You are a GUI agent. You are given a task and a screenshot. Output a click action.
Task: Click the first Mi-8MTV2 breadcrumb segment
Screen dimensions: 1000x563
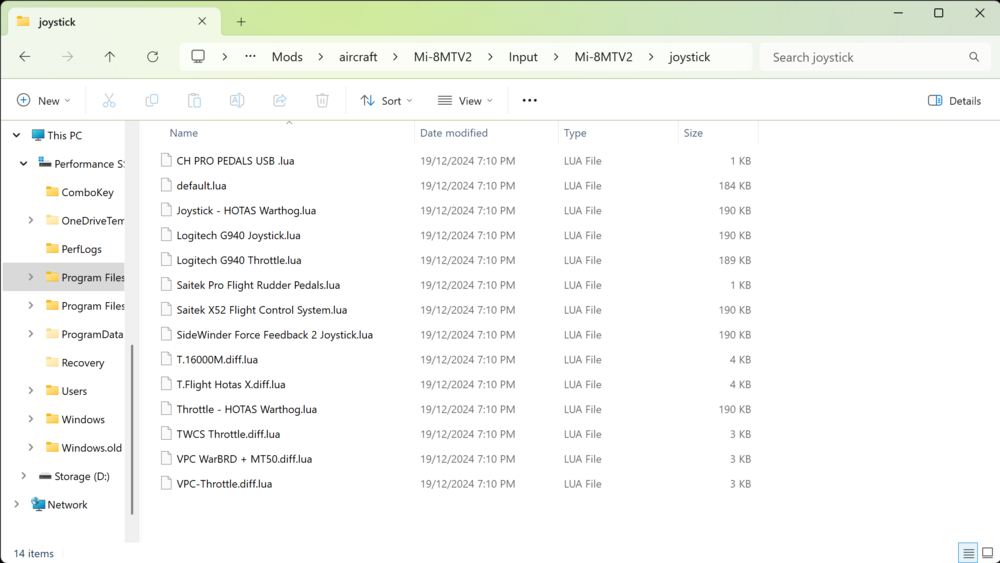tap(443, 57)
